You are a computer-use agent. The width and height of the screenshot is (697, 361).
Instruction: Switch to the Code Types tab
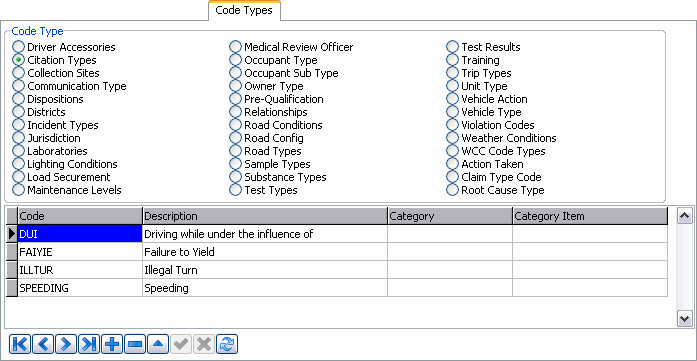[244, 10]
